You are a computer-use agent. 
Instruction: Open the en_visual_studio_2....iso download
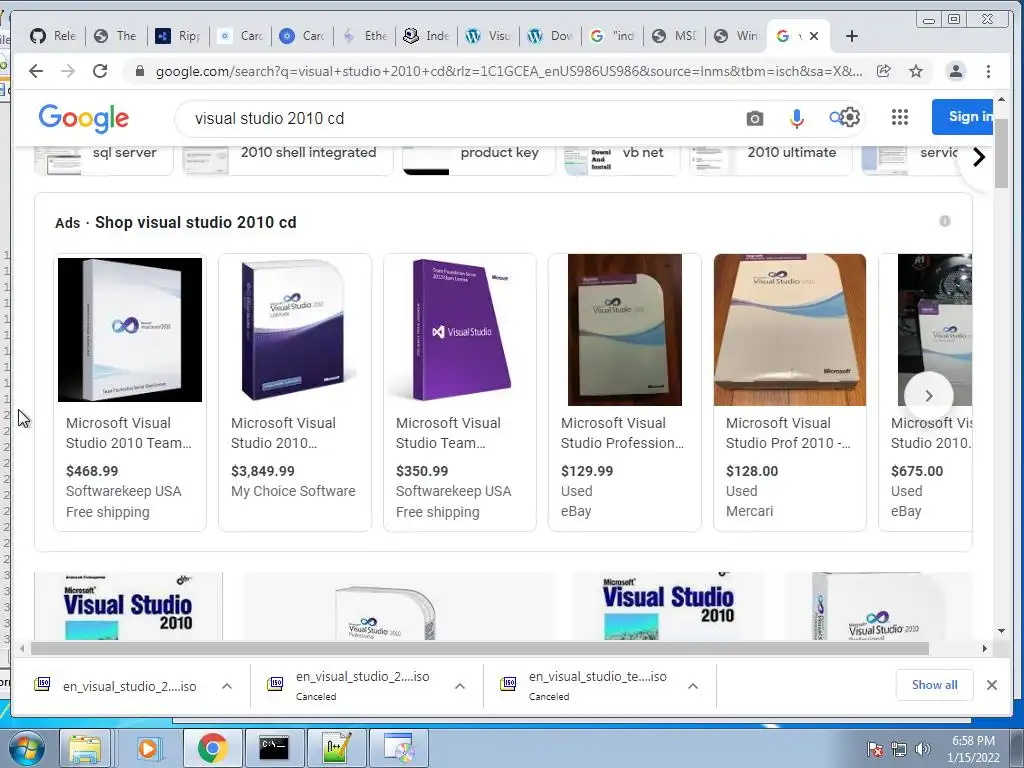[x=129, y=686]
